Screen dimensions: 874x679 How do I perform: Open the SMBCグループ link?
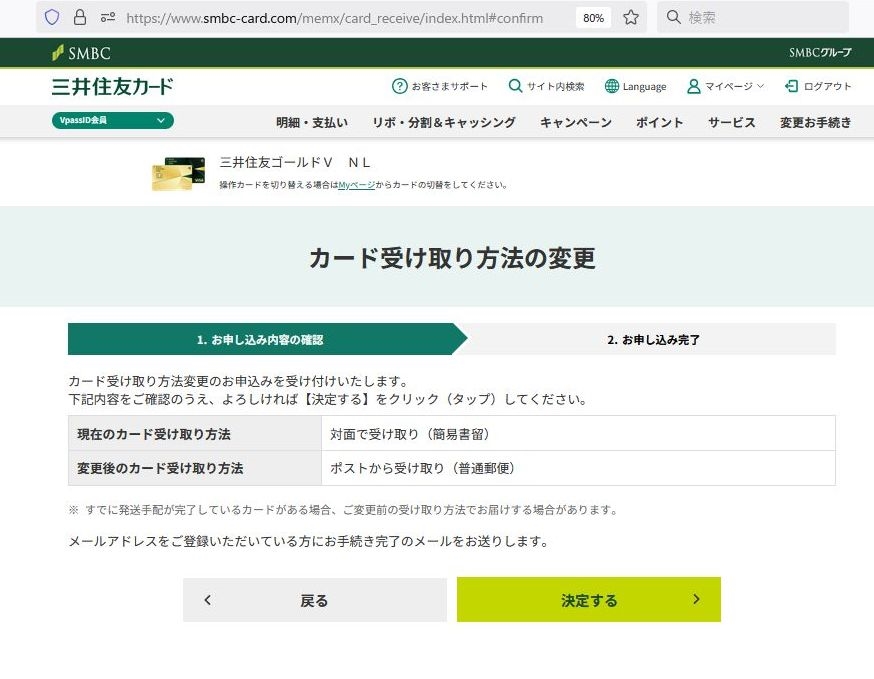tap(820, 52)
